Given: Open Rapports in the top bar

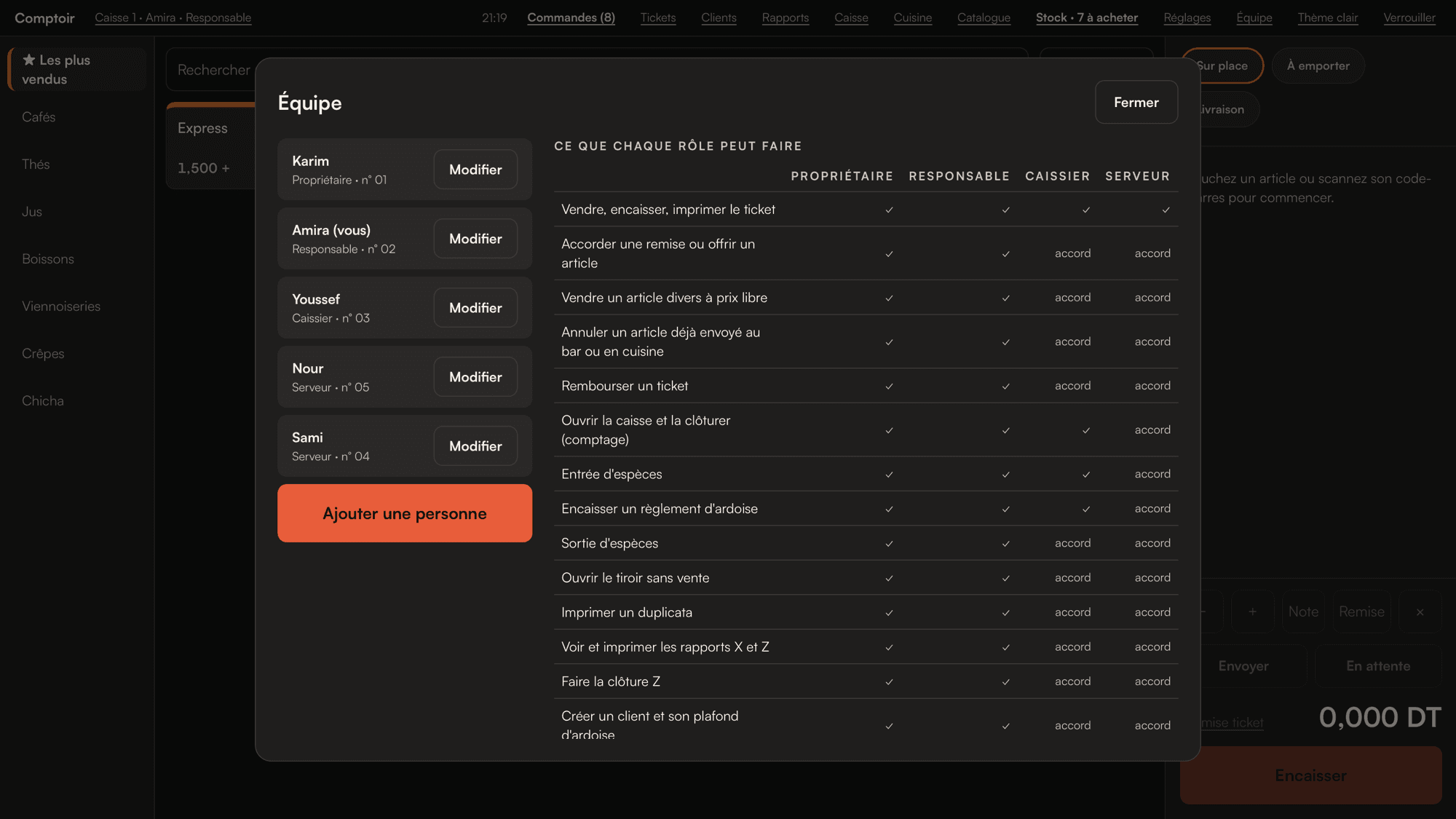Looking at the screenshot, I should click(x=785, y=17).
